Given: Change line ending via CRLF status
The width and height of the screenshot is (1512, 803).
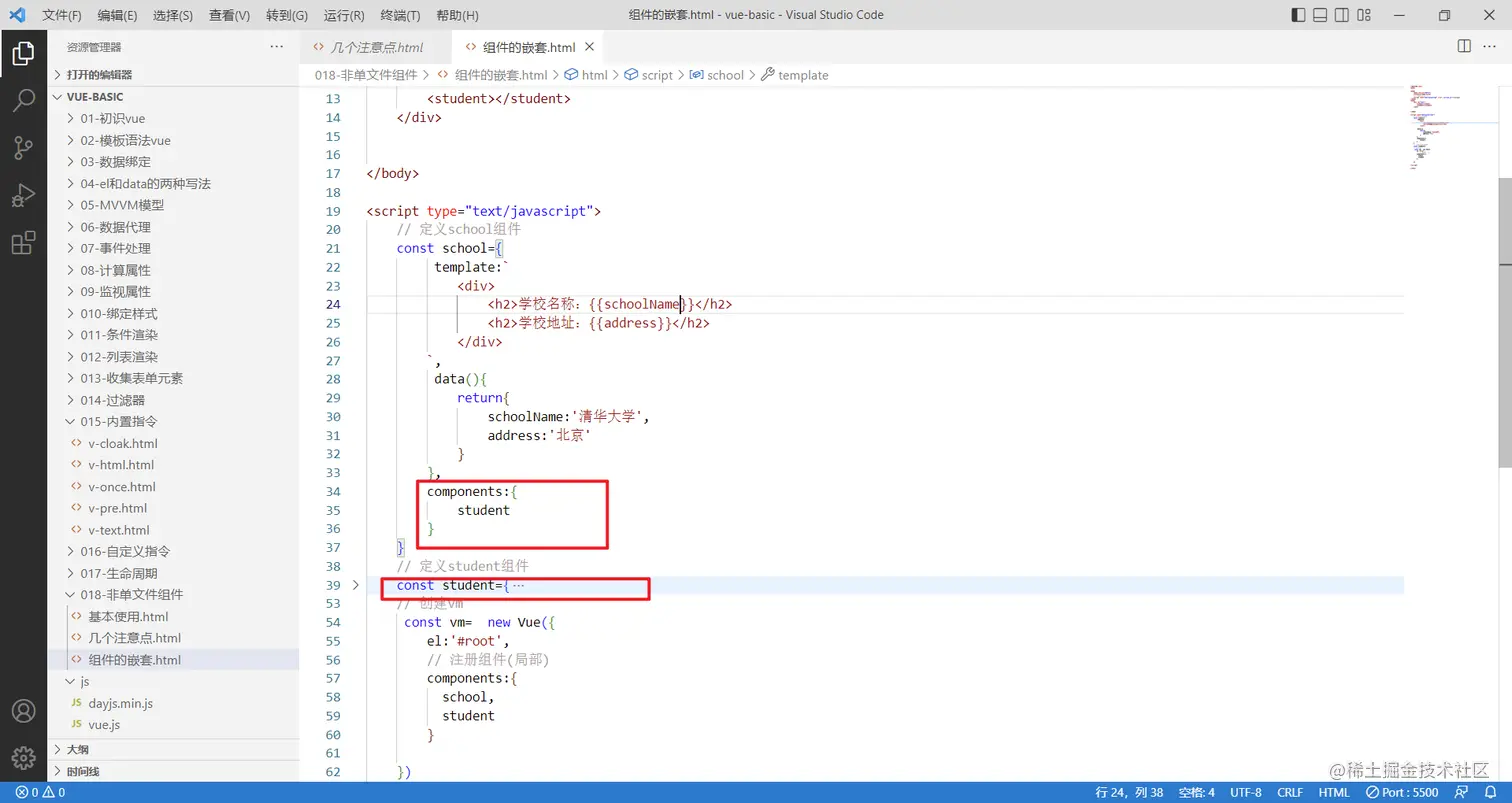Looking at the screenshot, I should click(x=1290, y=792).
